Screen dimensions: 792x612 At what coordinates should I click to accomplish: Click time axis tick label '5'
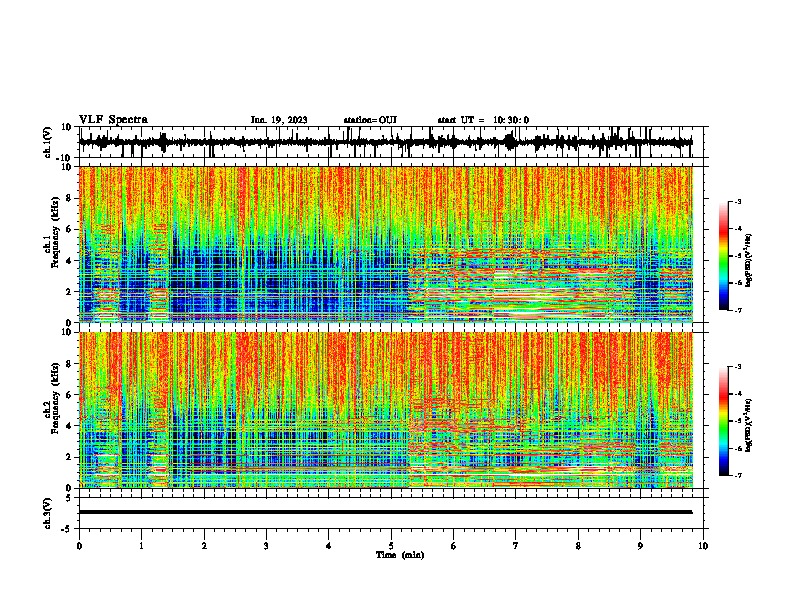pyautogui.click(x=391, y=546)
